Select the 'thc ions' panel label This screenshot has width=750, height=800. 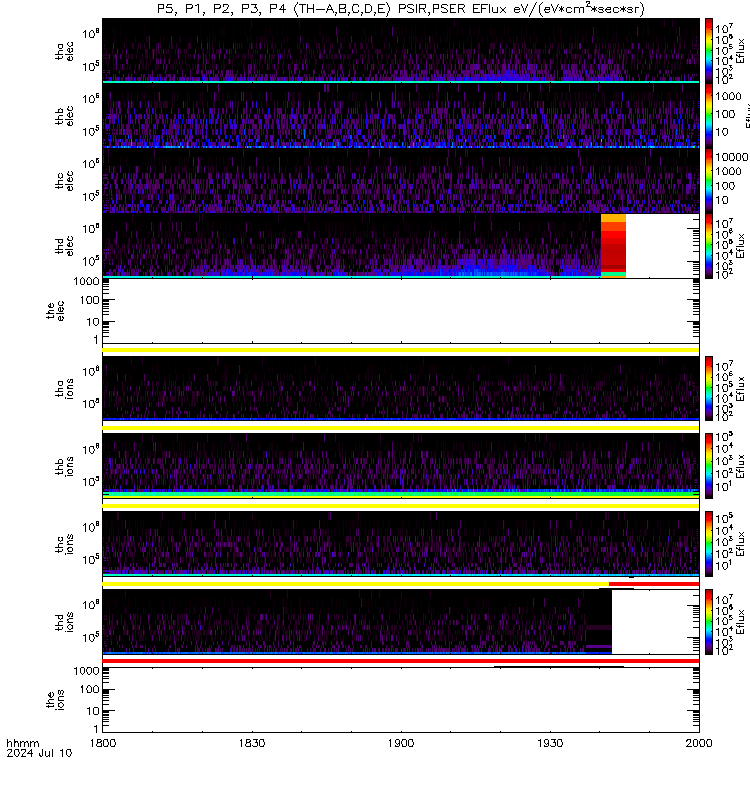point(64,544)
